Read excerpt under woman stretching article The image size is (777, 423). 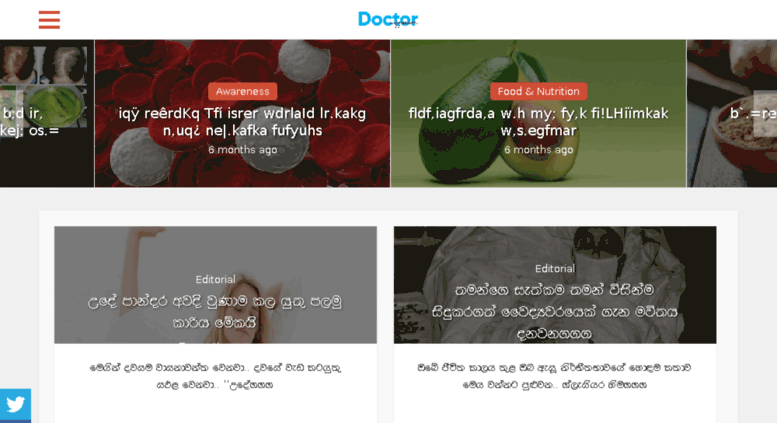click(215, 376)
